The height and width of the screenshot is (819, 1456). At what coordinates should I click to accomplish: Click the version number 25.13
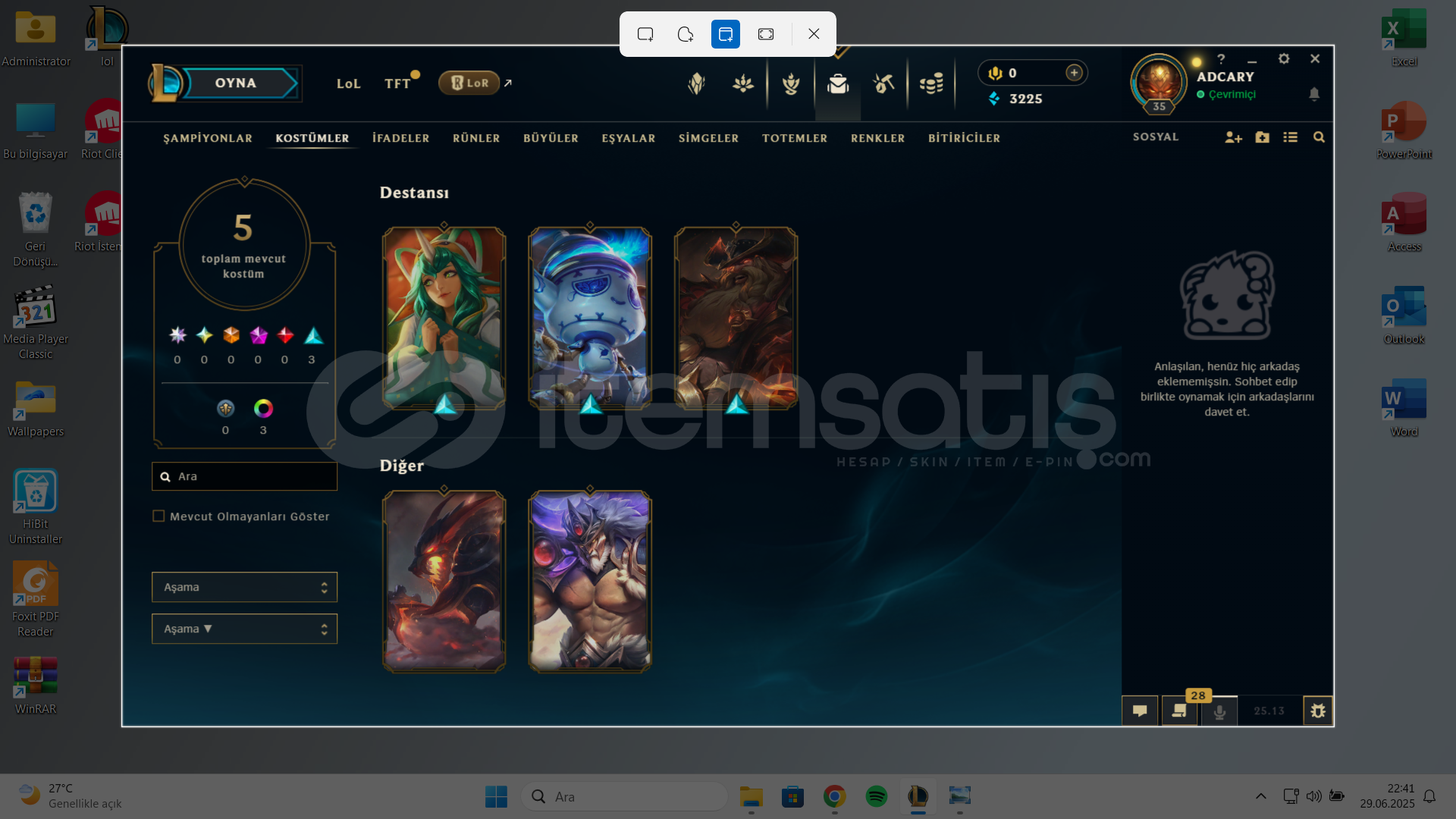point(1269,711)
